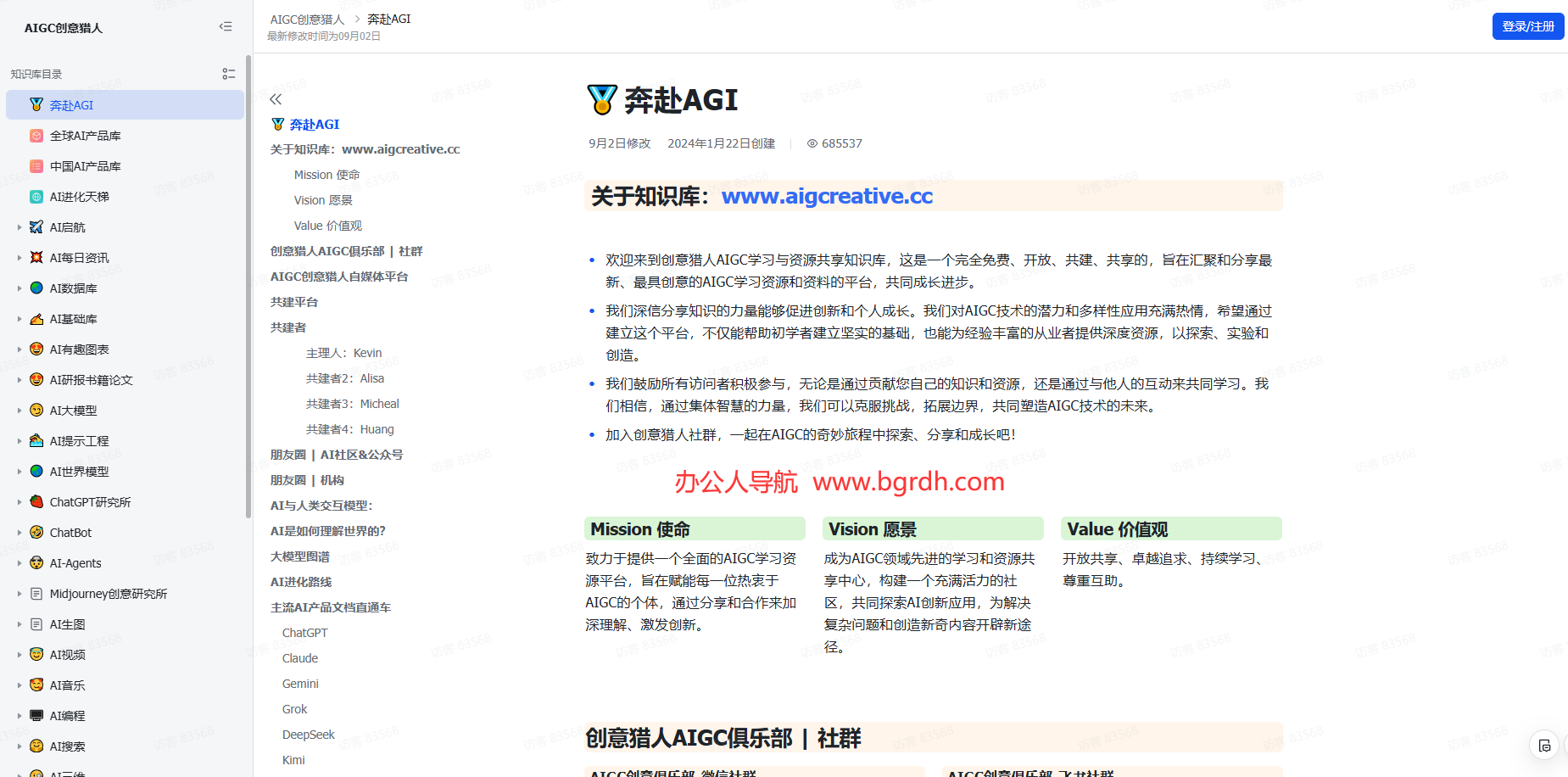This screenshot has height=777, width=1568.
Task: Click the 中国AI产品库 list icon
Action: pyautogui.click(x=36, y=165)
